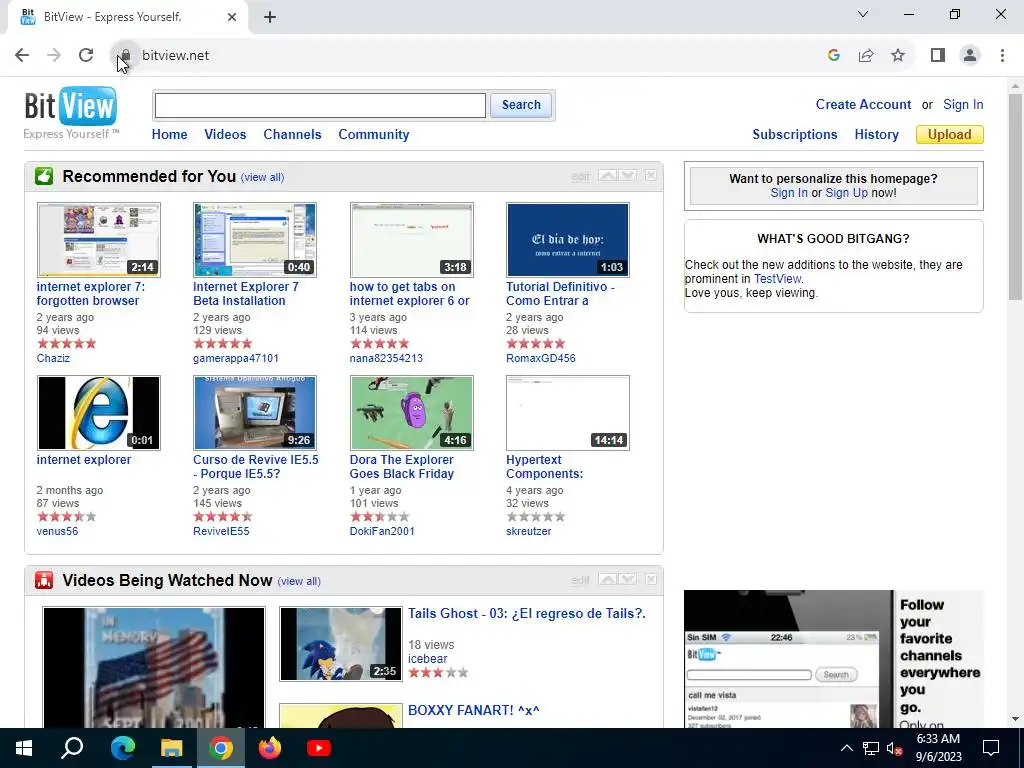This screenshot has height=768, width=1024.
Task: Open the taskbar clock showing 6:33 AM
Action: click(938, 748)
